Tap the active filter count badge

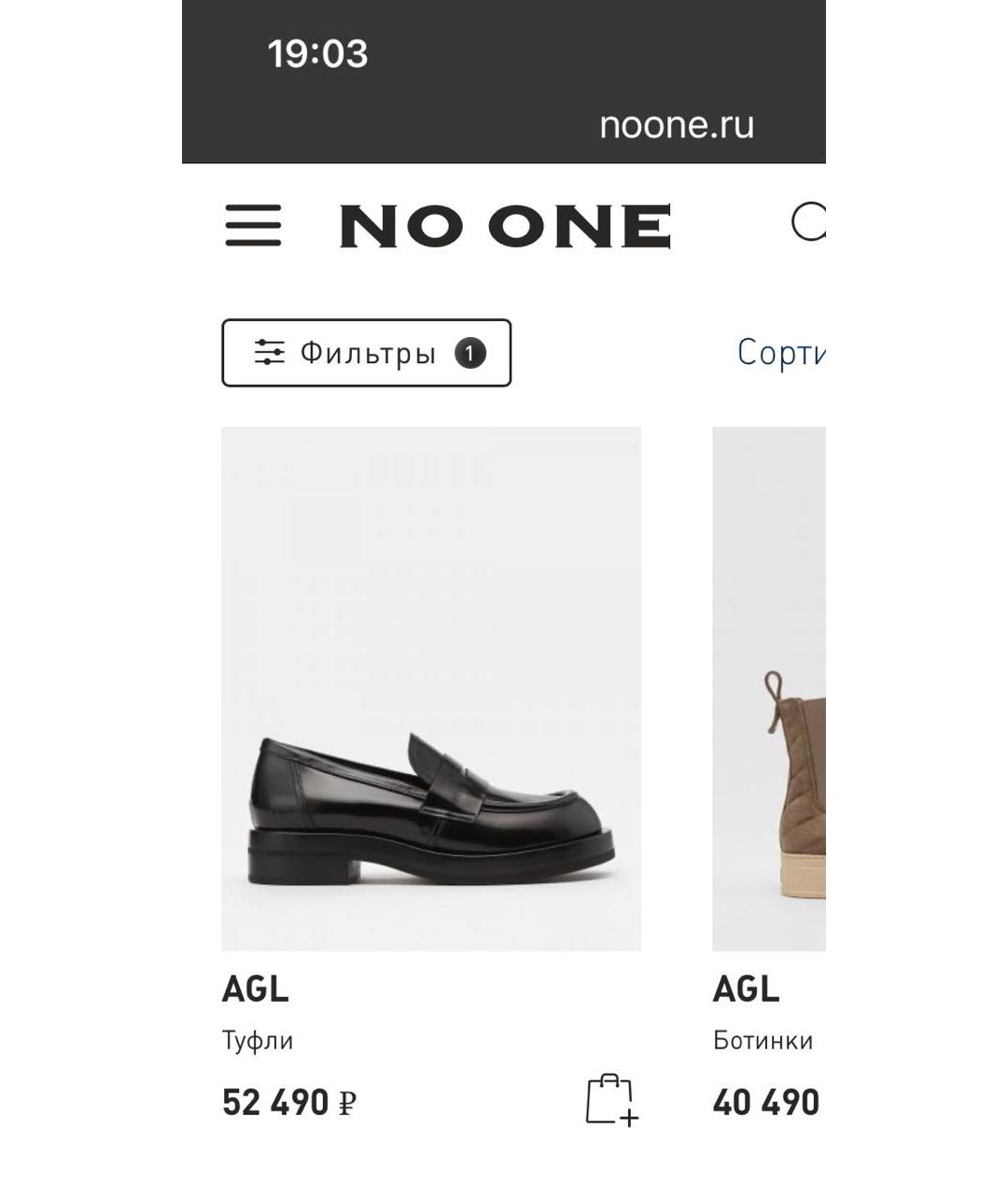tap(470, 353)
